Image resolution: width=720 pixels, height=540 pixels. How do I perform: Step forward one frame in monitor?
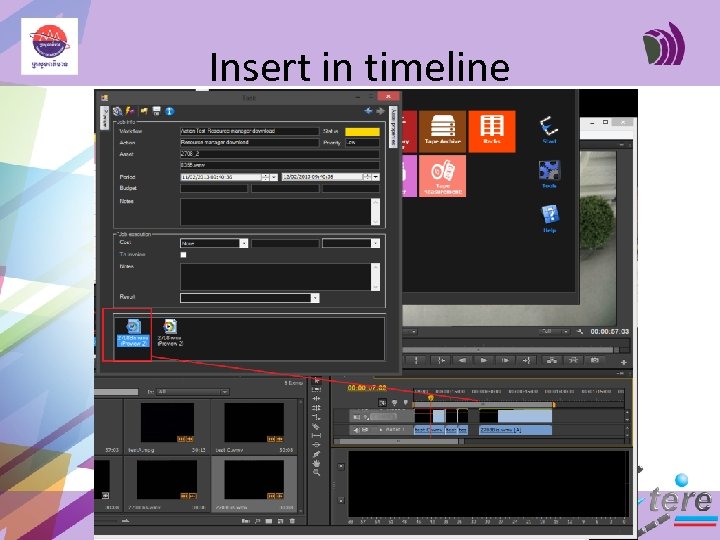[505, 360]
